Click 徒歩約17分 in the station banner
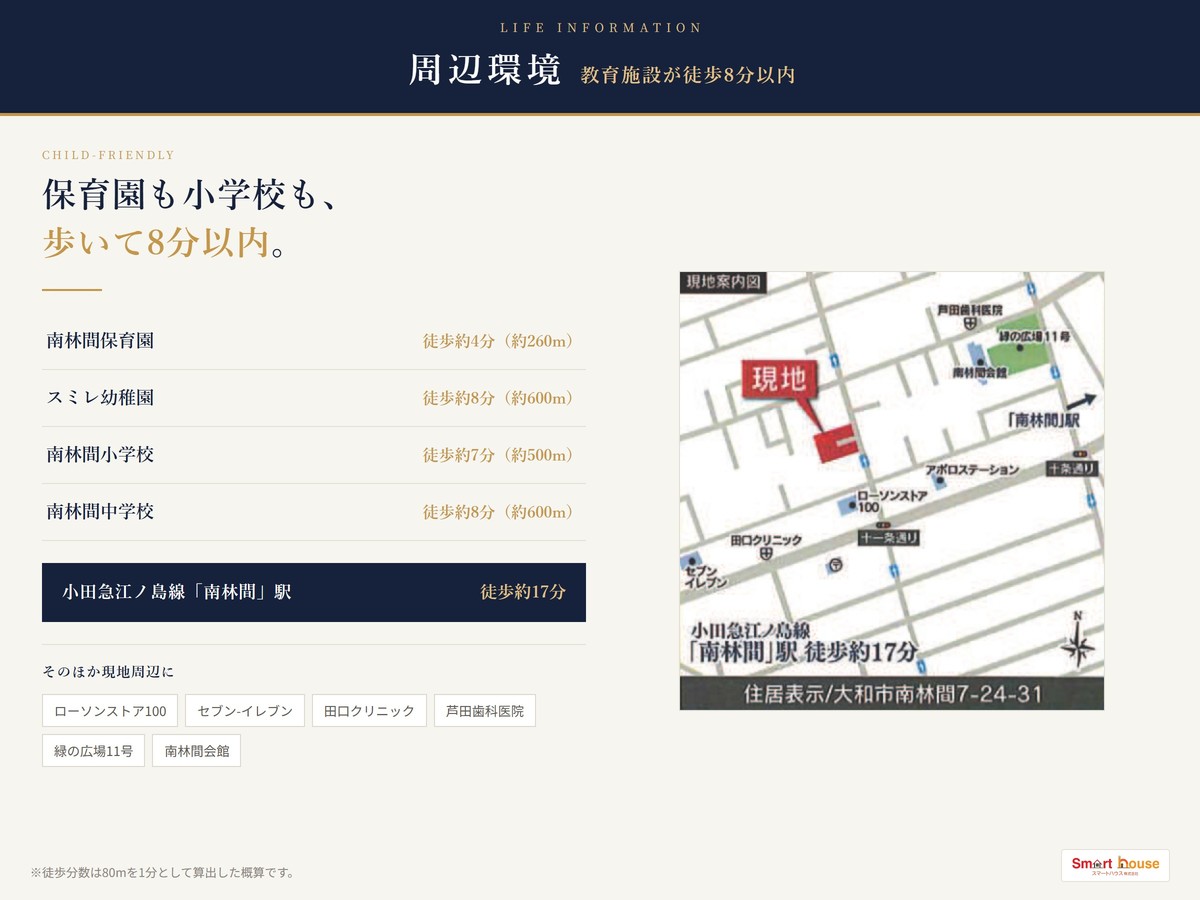 pos(523,592)
